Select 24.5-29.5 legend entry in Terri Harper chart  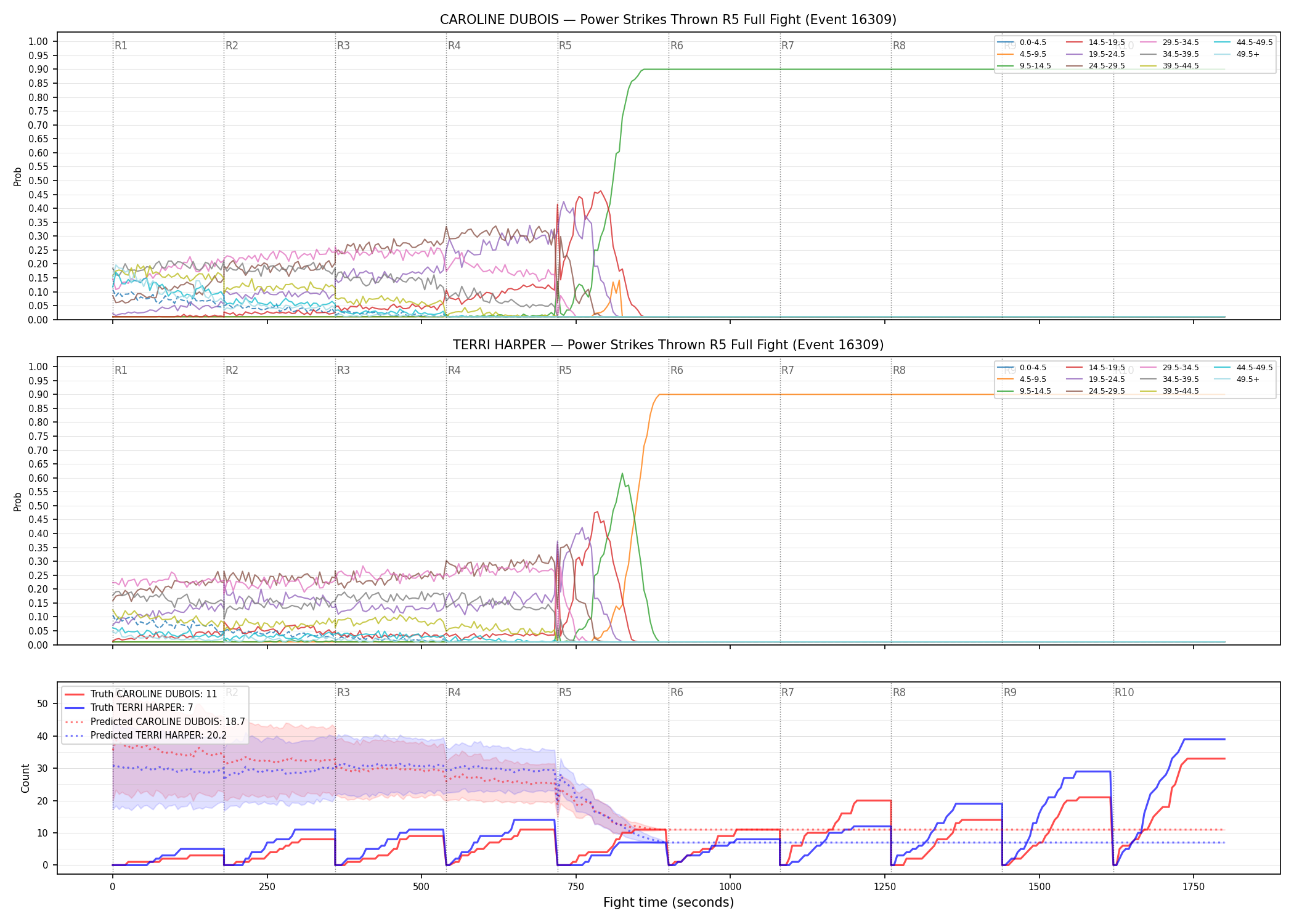pos(1096,391)
